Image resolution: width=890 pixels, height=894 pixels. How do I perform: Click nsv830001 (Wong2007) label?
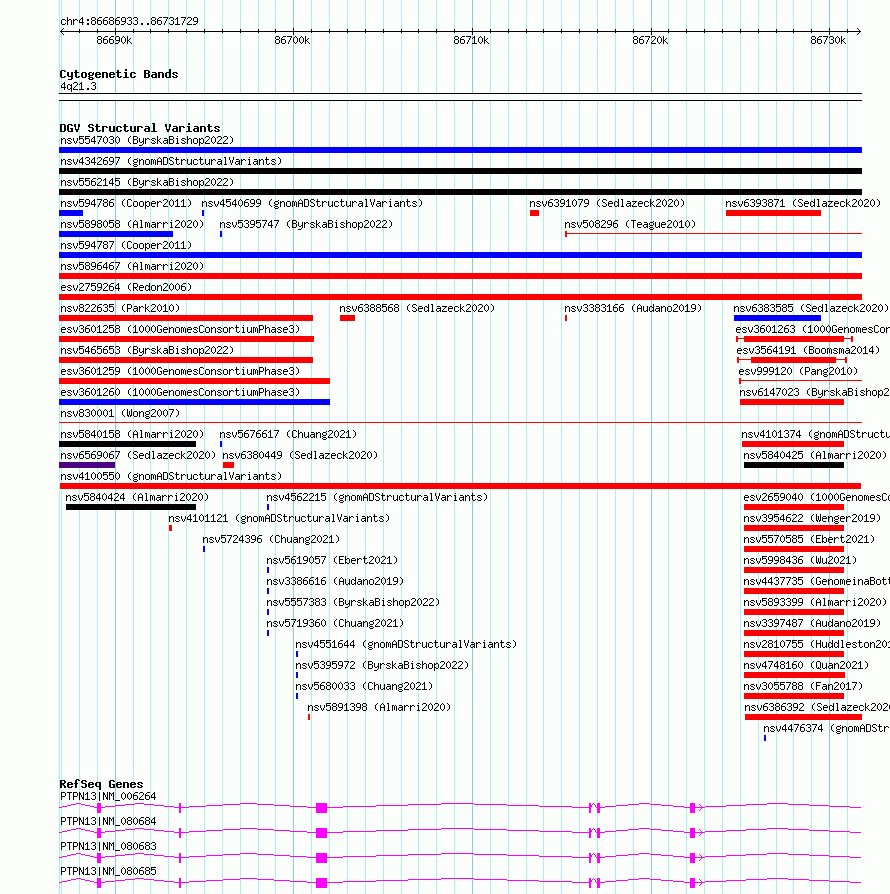click(120, 414)
